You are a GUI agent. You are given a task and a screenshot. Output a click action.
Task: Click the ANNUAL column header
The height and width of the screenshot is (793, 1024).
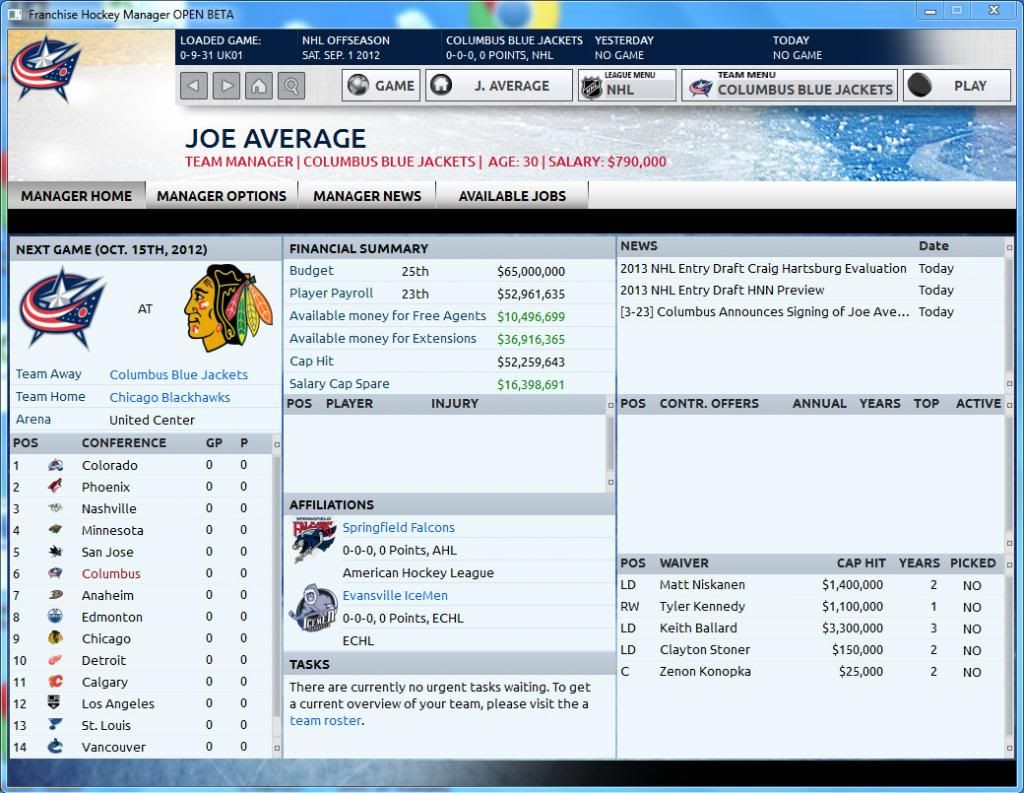click(819, 404)
